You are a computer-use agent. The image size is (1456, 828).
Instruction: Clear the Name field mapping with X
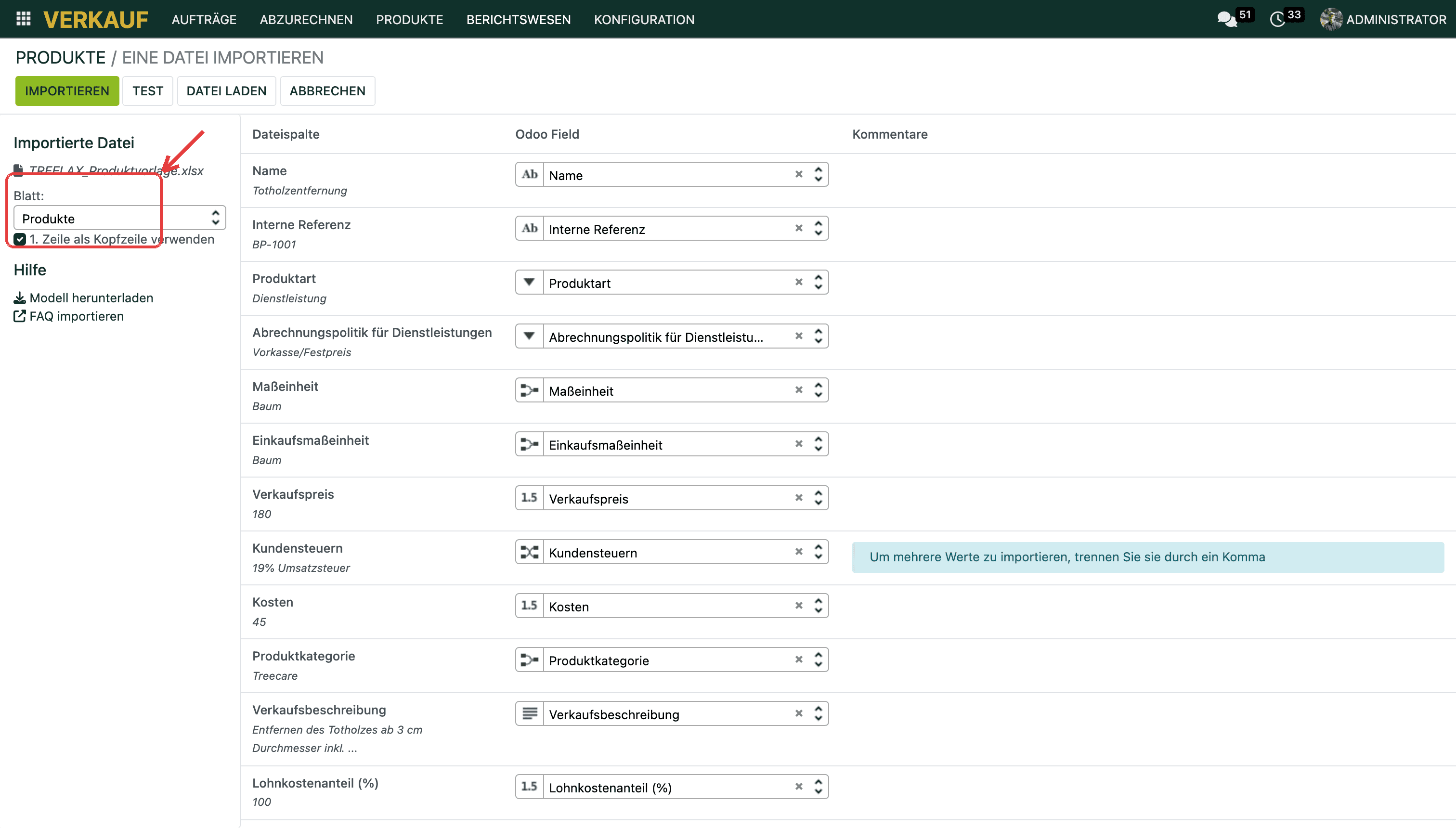[x=798, y=174]
